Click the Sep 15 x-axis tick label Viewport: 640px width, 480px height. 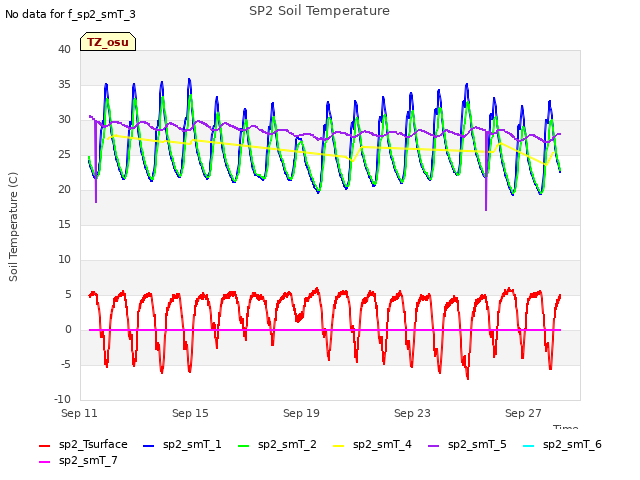click(190, 413)
